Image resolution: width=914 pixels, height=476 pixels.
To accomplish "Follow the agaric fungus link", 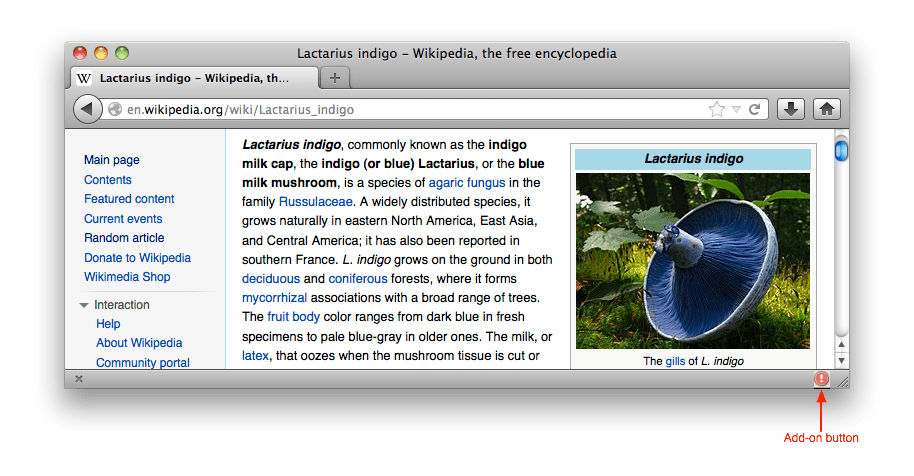I will [467, 182].
